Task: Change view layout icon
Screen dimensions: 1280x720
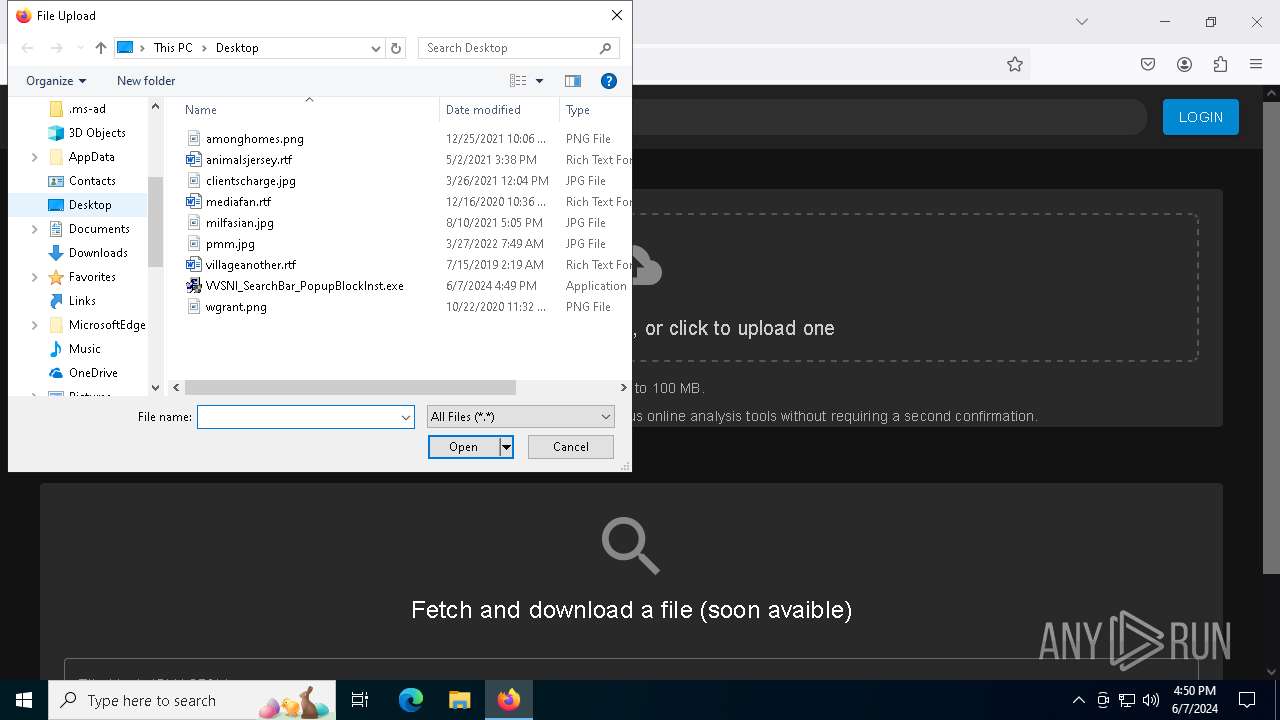Action: point(518,81)
